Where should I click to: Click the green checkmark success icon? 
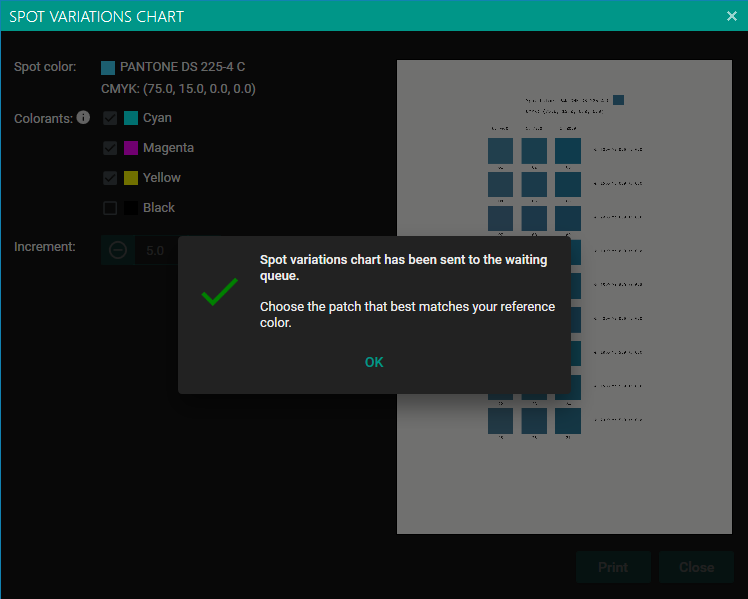click(219, 292)
